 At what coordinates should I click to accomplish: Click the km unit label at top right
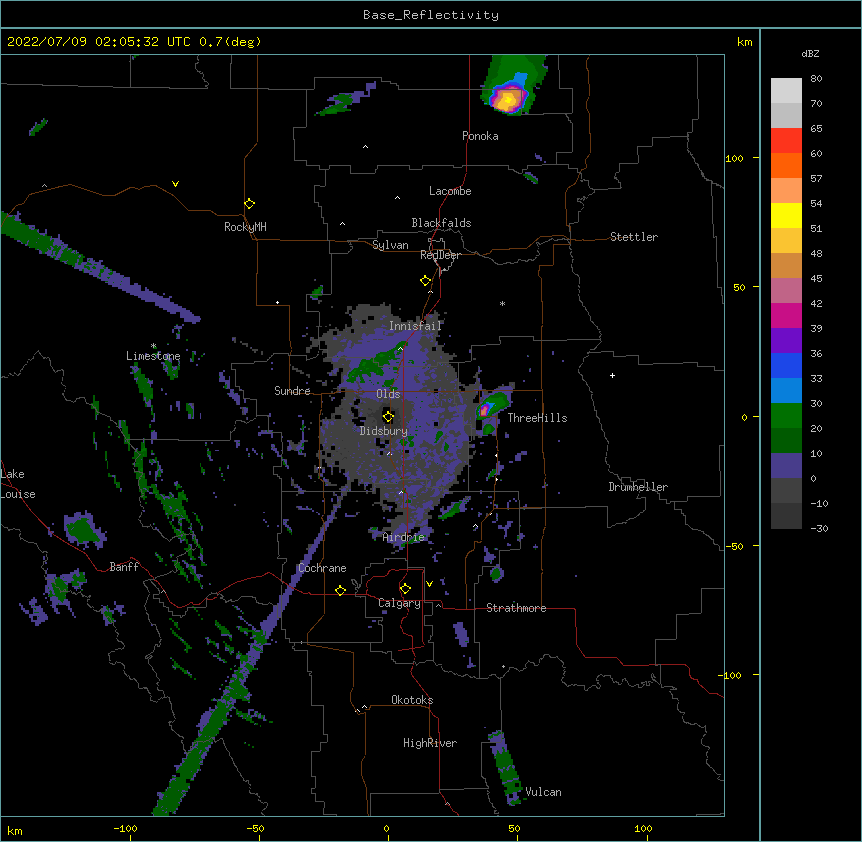click(x=745, y=42)
